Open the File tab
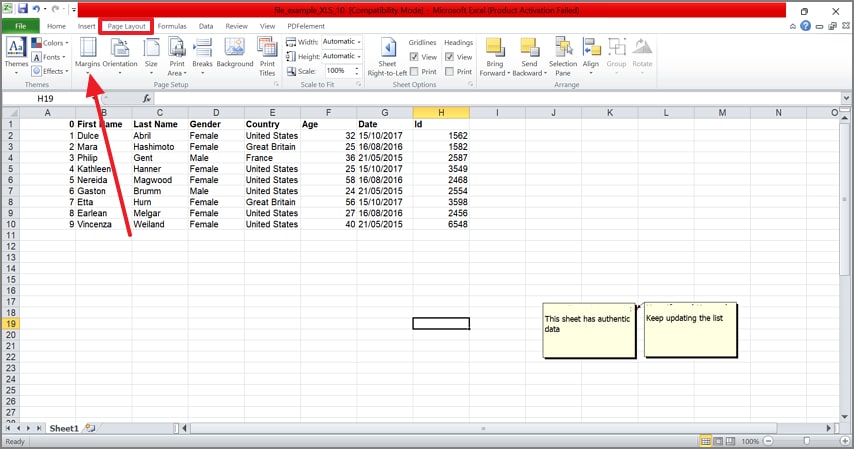This screenshot has height=449, width=854. (x=21, y=26)
